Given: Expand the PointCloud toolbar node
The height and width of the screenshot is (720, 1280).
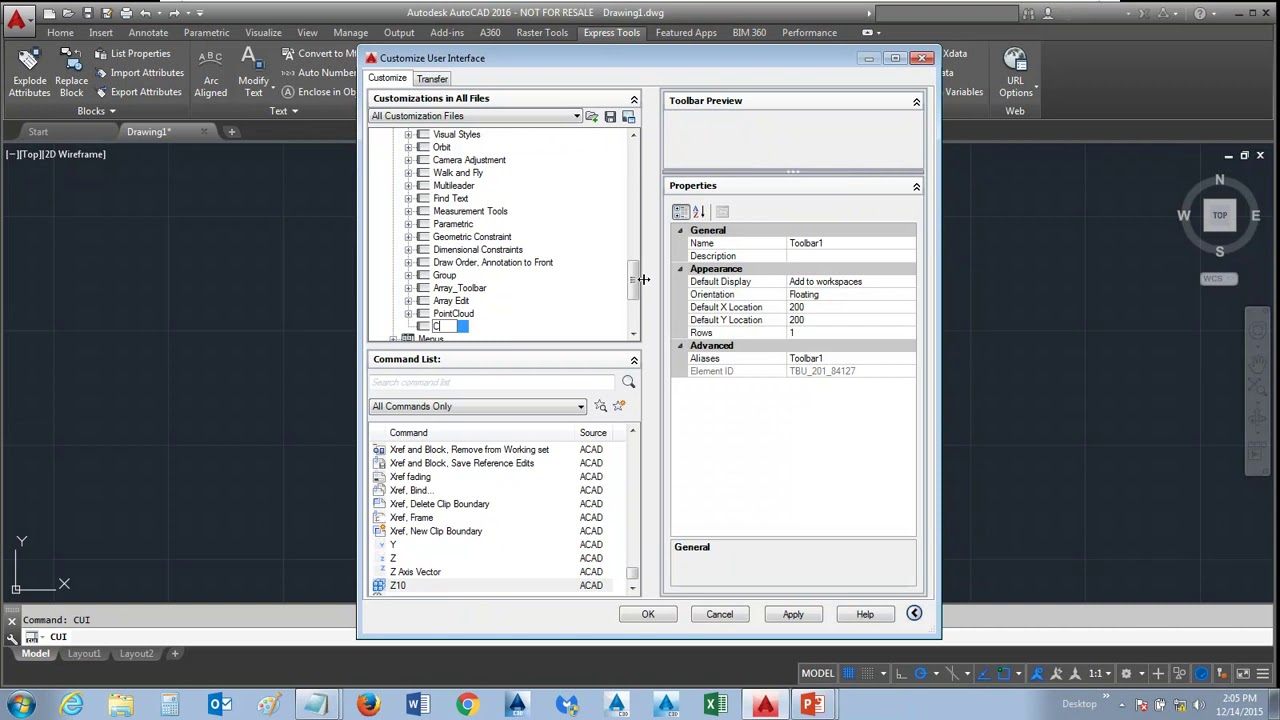Looking at the screenshot, I should [x=408, y=313].
